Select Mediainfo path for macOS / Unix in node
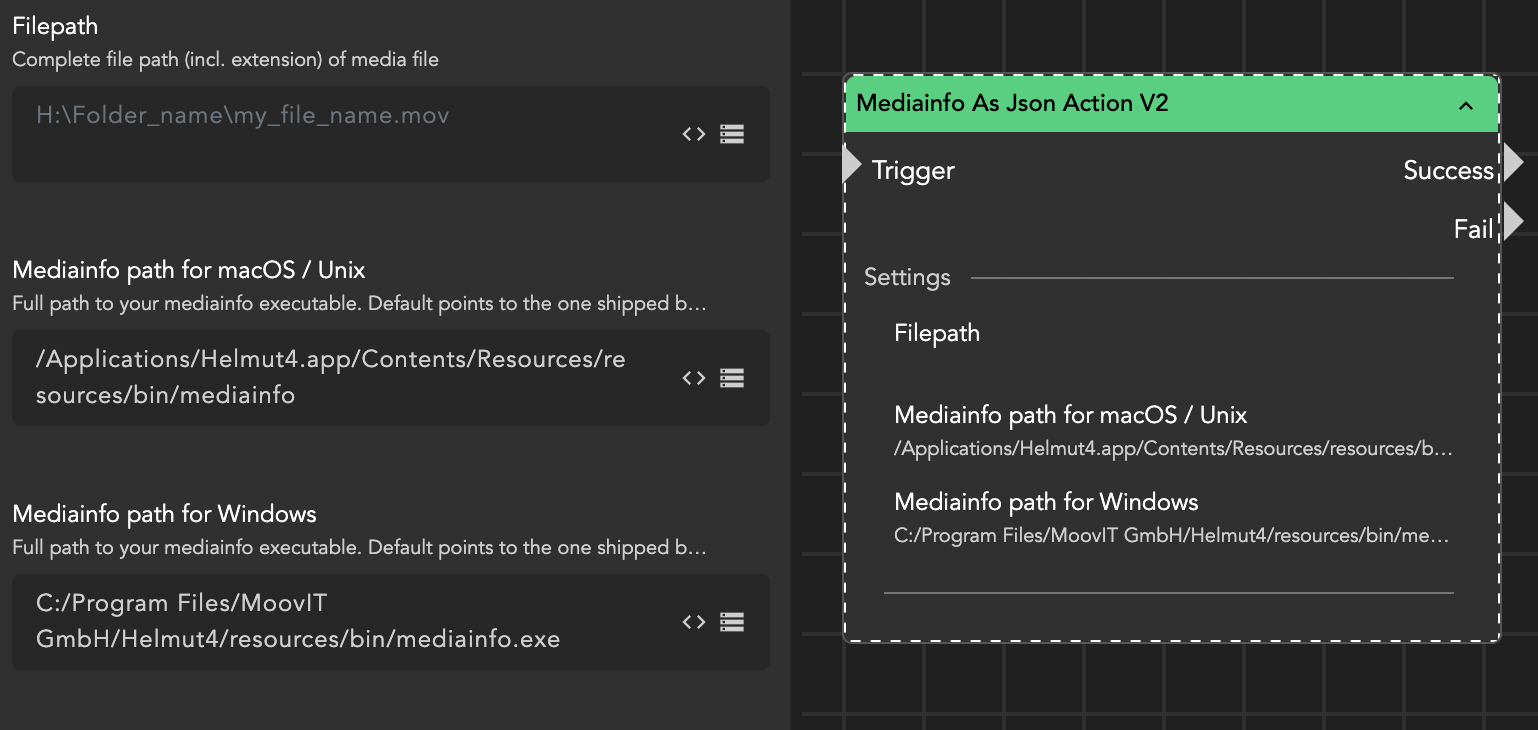 coord(1070,415)
